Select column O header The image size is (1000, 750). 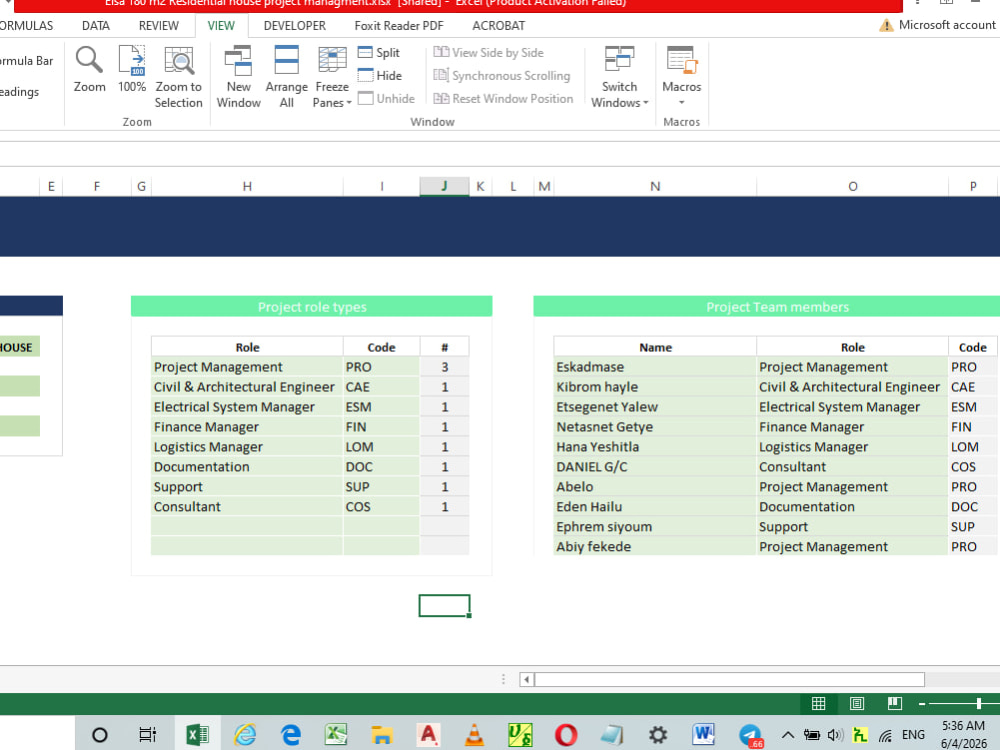(853, 186)
